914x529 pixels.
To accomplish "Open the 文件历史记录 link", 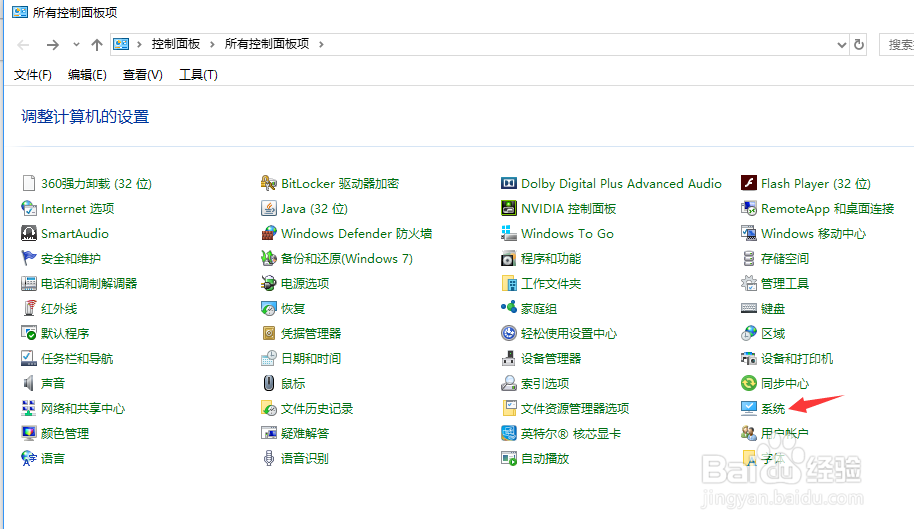I will point(317,408).
